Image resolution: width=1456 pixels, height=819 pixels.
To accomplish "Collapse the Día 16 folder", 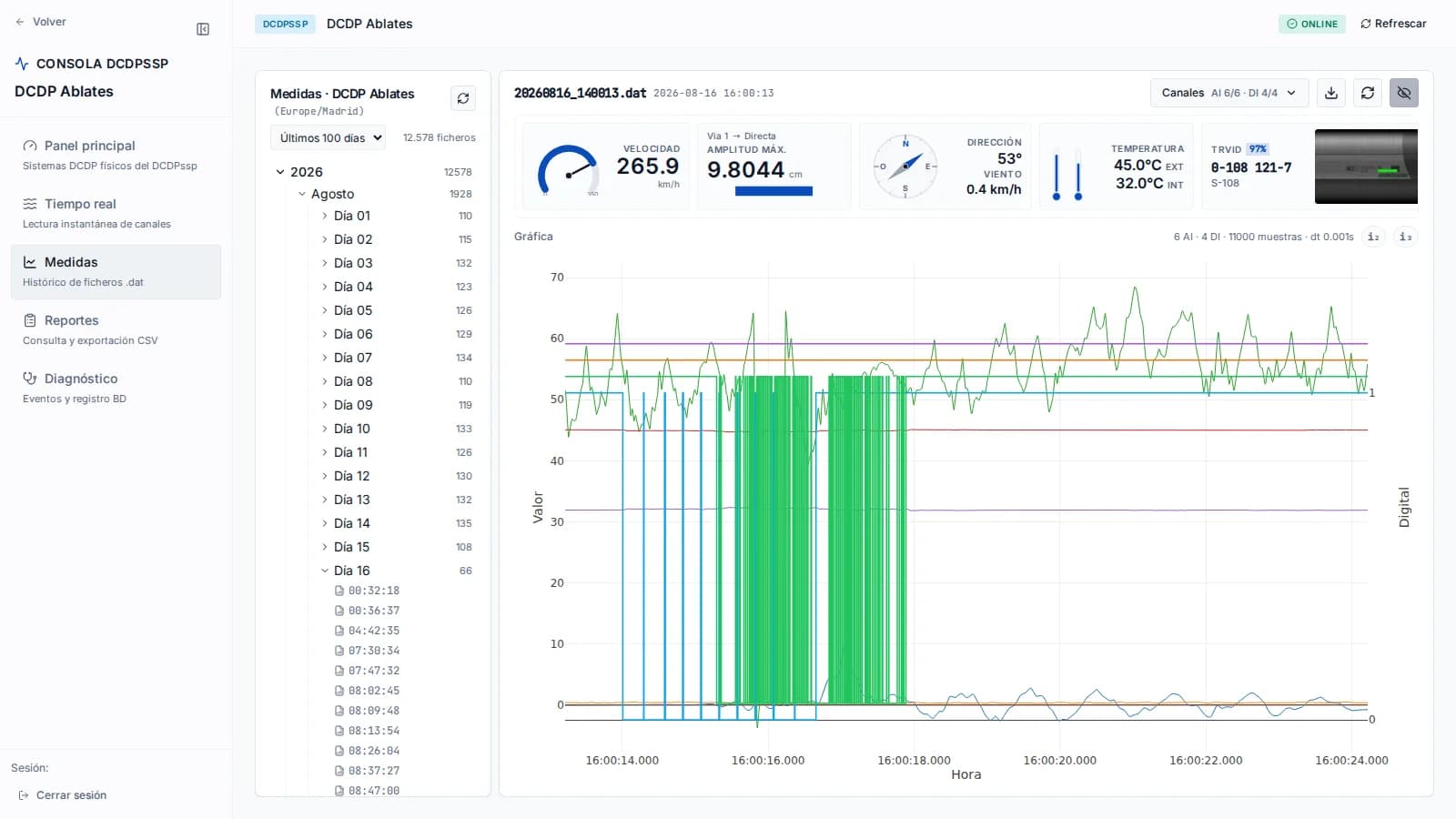I will pos(325,571).
